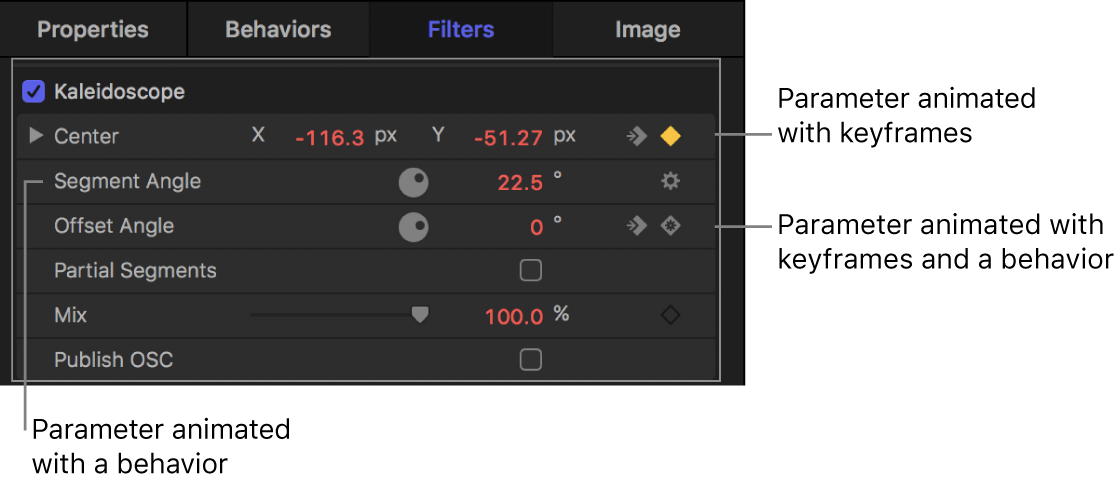Click the Mix empty keyframe diamond

coord(670,315)
